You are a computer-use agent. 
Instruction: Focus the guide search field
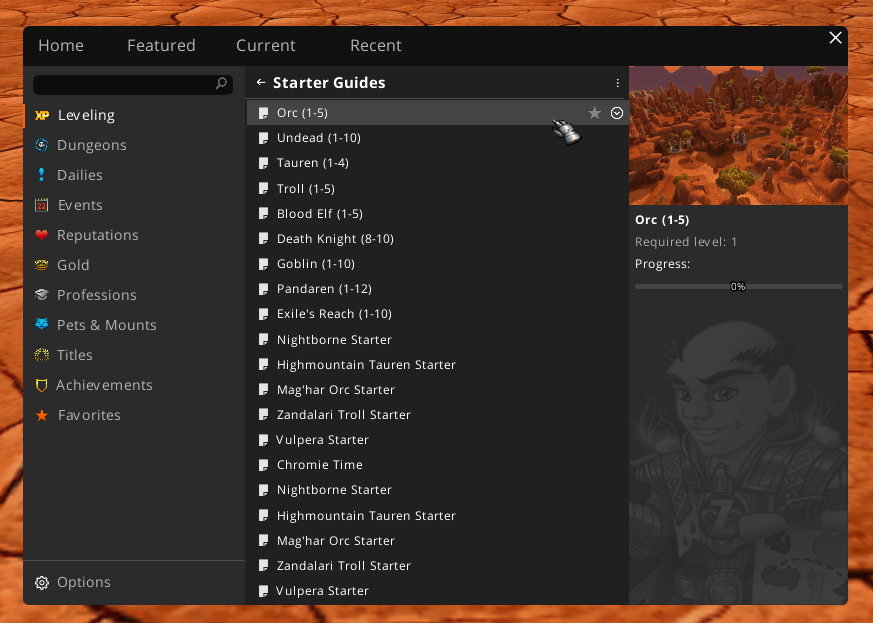133,84
